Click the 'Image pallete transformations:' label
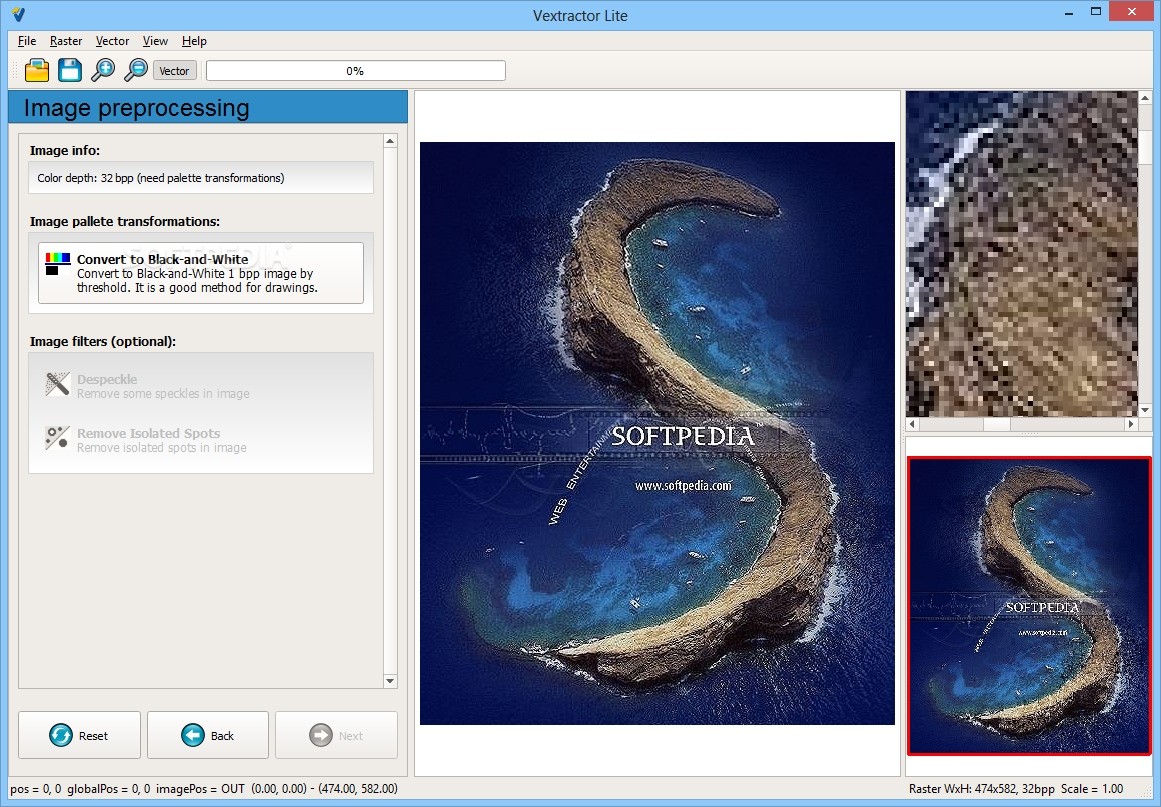 (x=124, y=221)
